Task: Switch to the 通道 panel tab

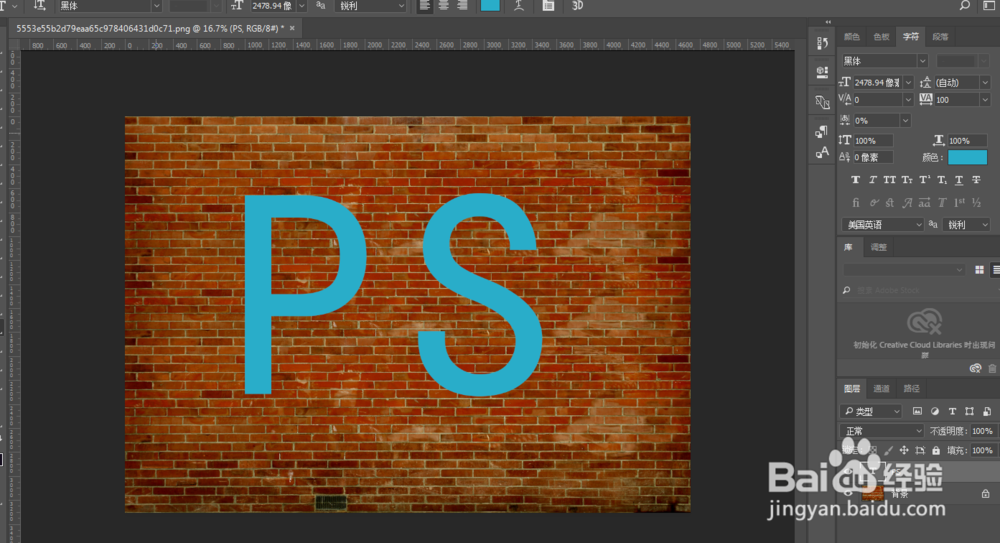Action: point(881,389)
